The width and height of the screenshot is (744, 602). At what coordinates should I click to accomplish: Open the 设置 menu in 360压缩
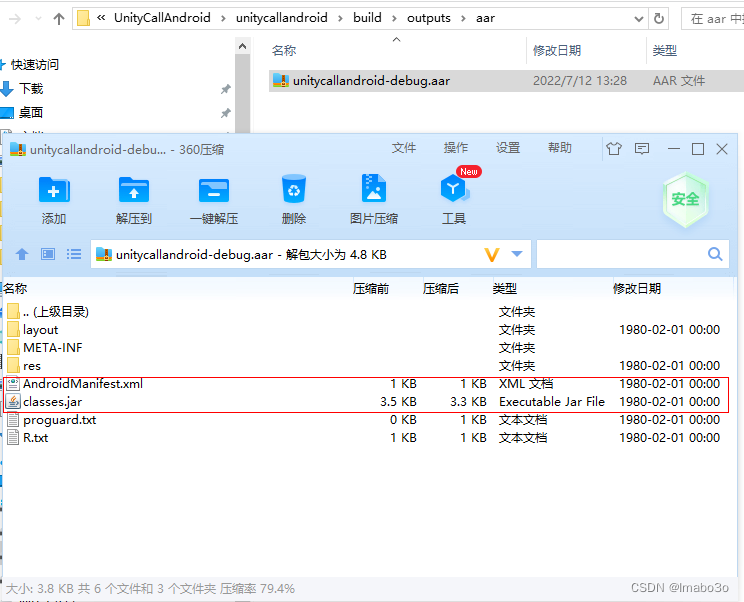(x=508, y=148)
